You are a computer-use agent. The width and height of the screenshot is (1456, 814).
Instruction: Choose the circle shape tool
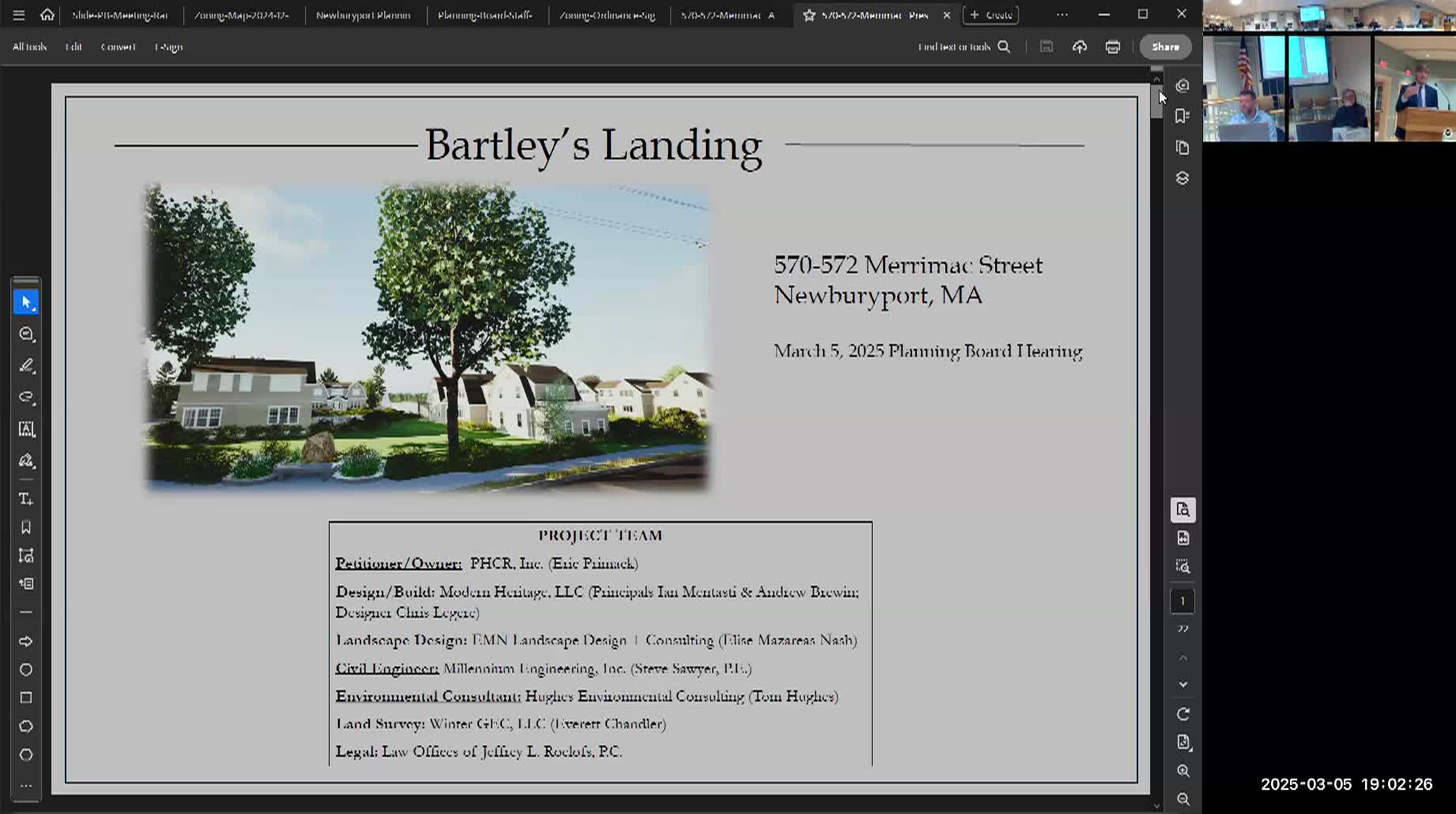26,669
